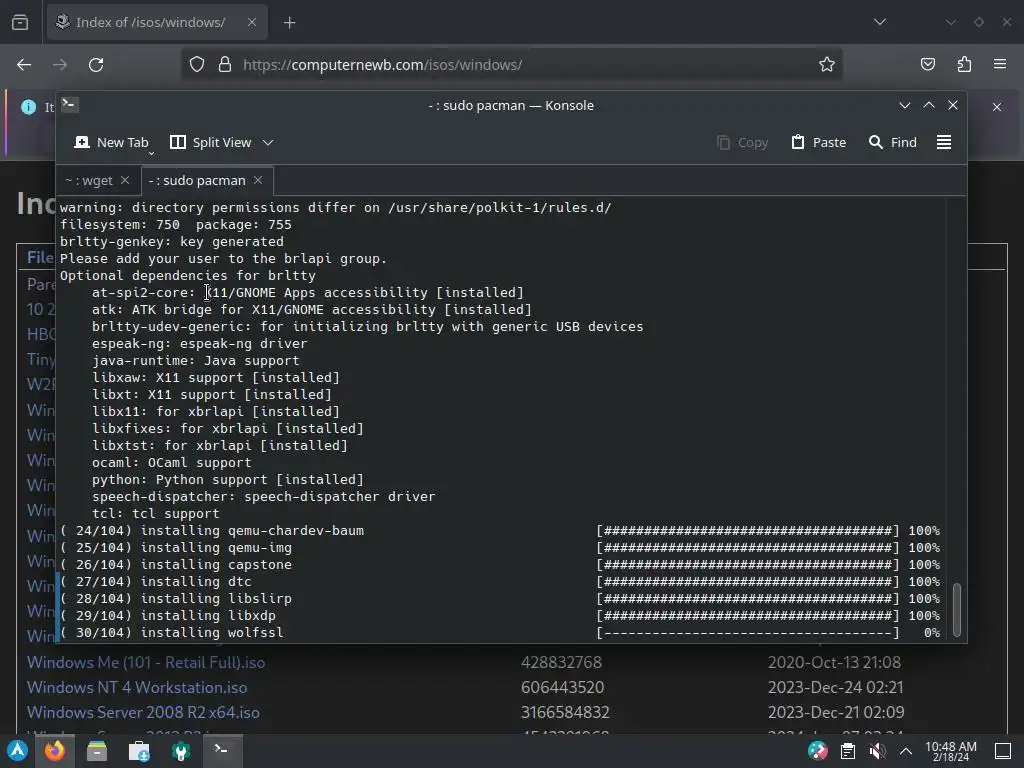Click the line espeak-ng: espeak-ng driver
The height and width of the screenshot is (768, 1024).
199,344
